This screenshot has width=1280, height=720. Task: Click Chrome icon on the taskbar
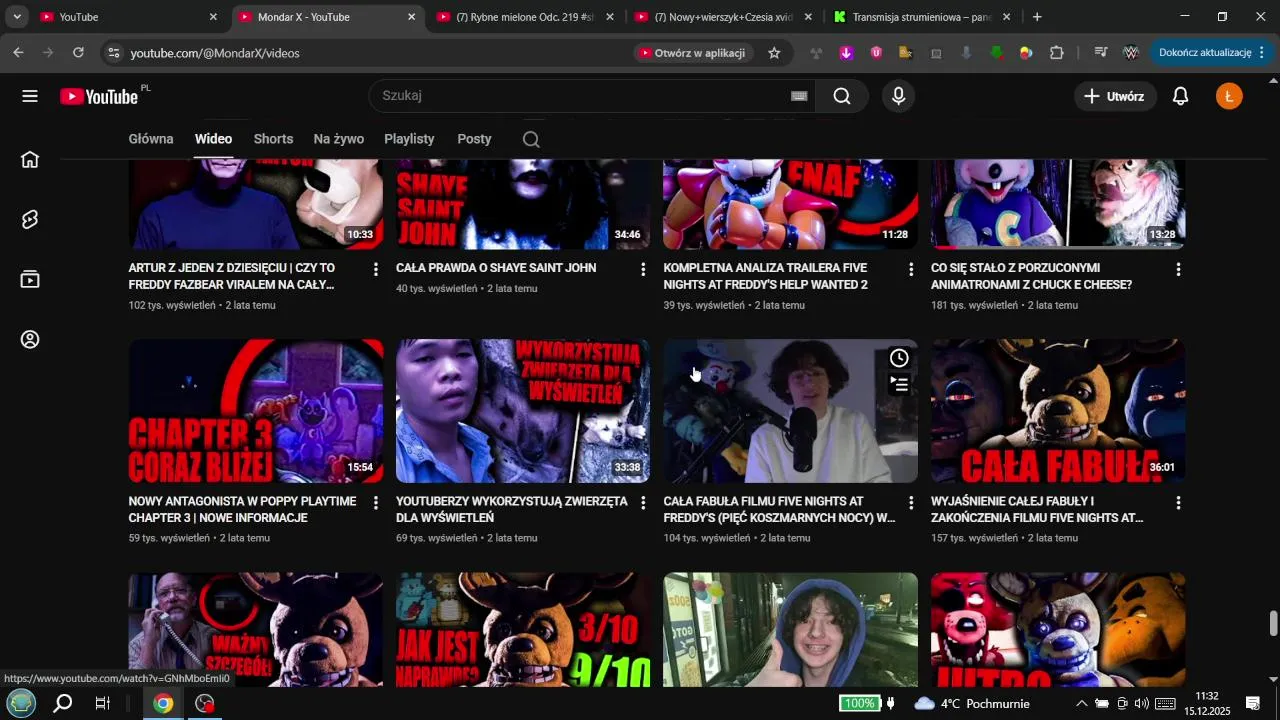tap(163, 704)
